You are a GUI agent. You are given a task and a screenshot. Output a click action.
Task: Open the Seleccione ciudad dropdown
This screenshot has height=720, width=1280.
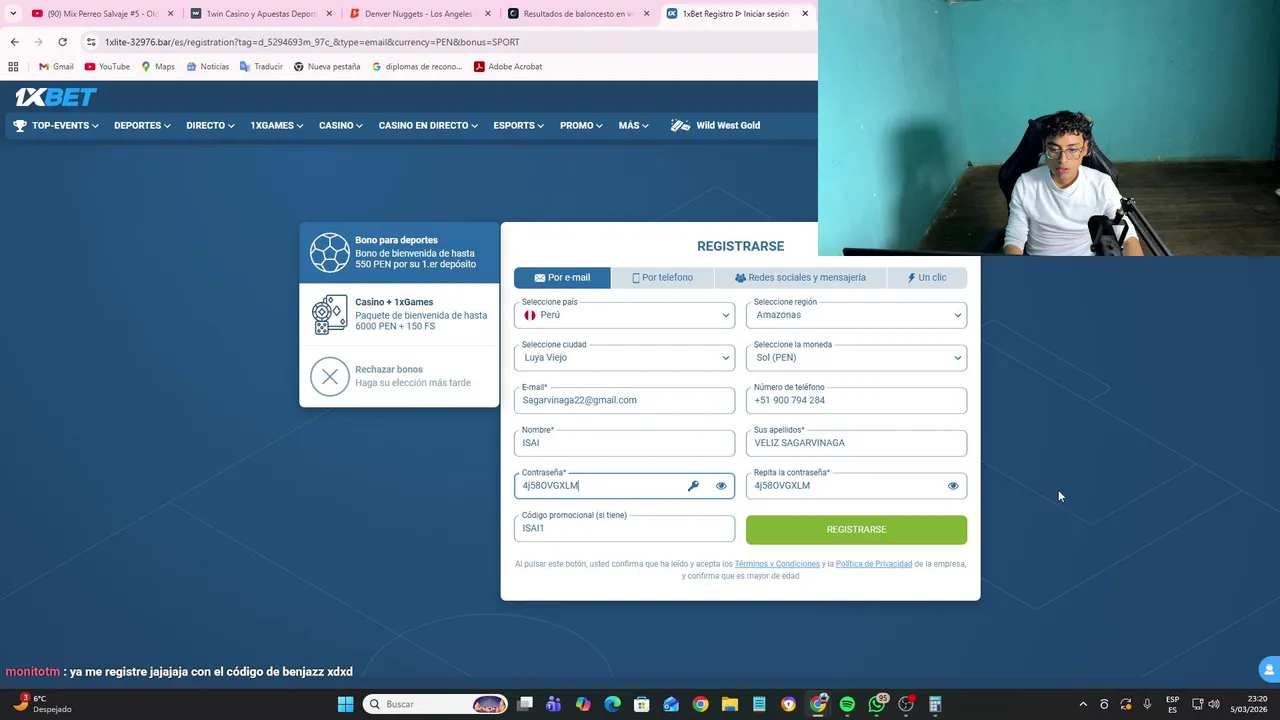(x=624, y=357)
